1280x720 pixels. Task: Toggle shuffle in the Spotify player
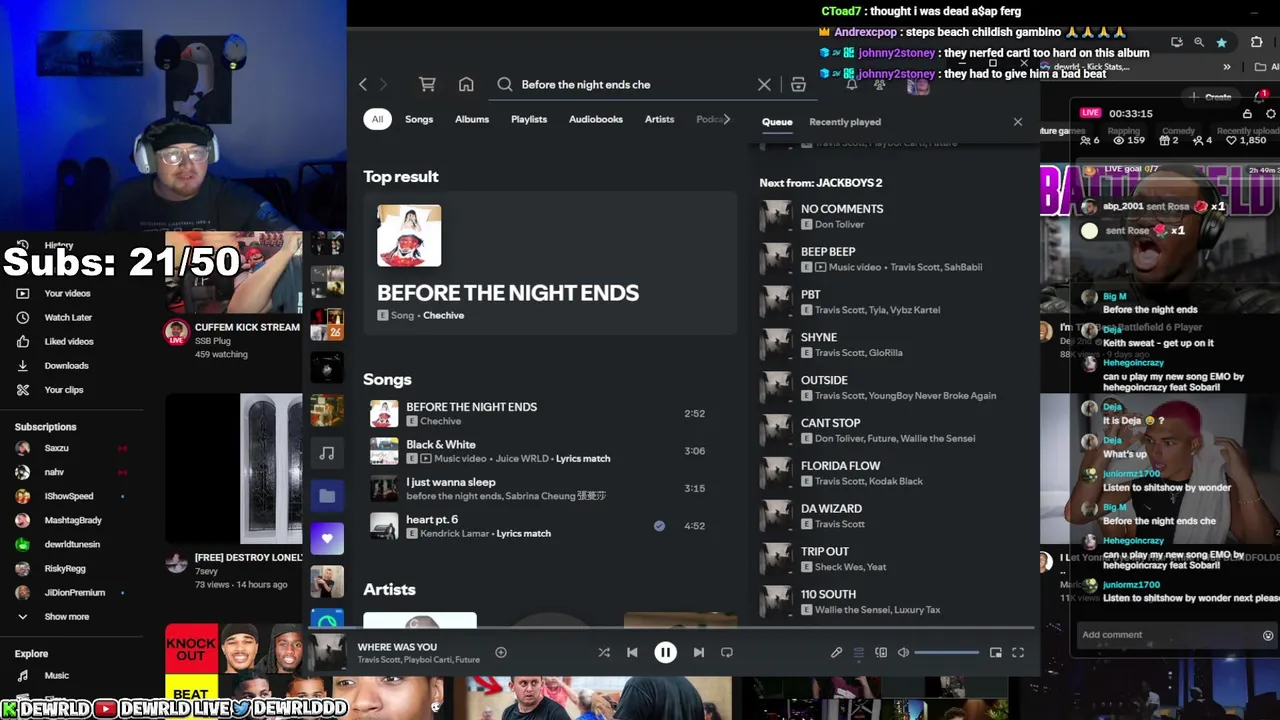604,653
